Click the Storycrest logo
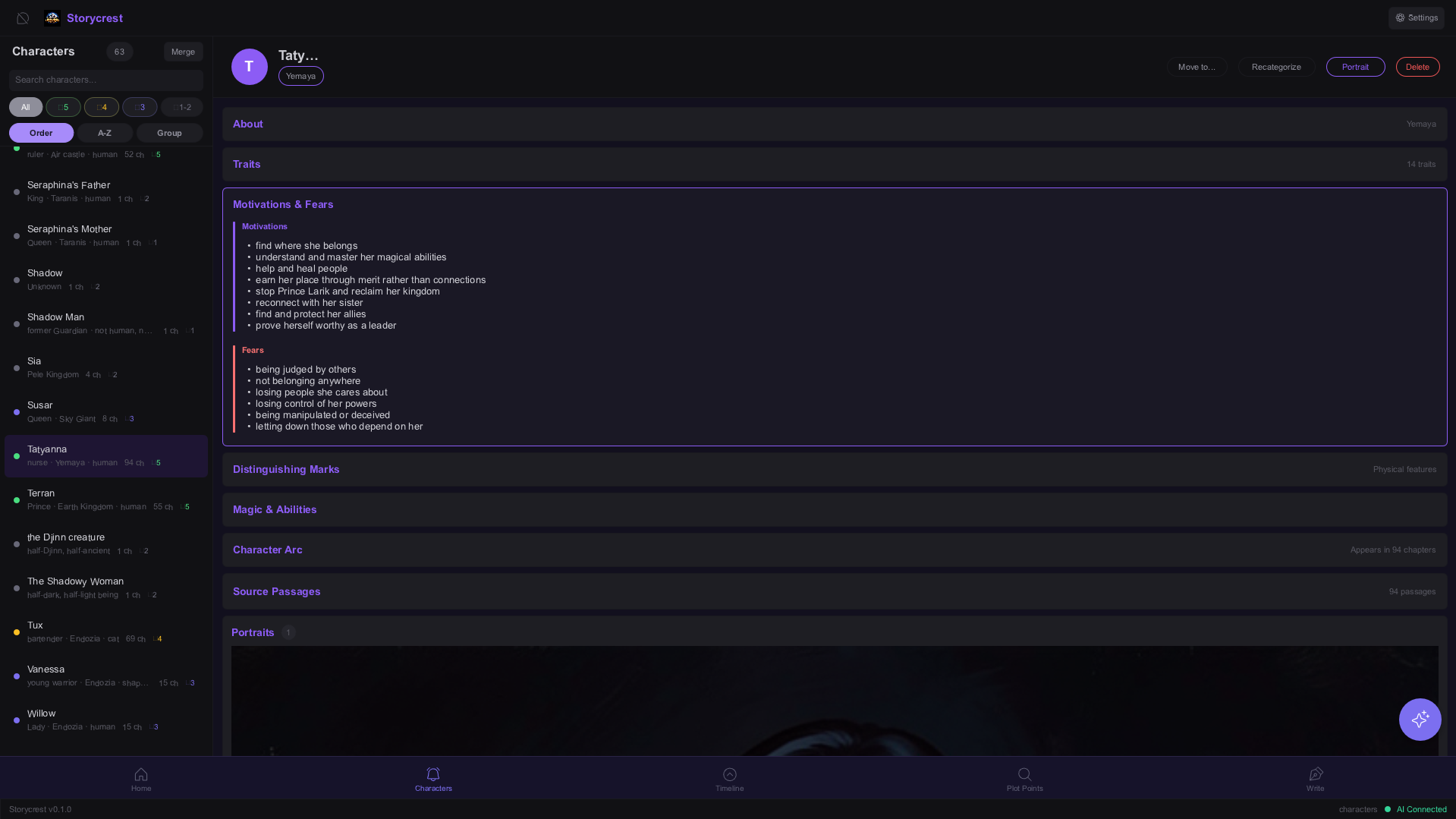Image resolution: width=1456 pixels, height=819 pixels. click(83, 17)
